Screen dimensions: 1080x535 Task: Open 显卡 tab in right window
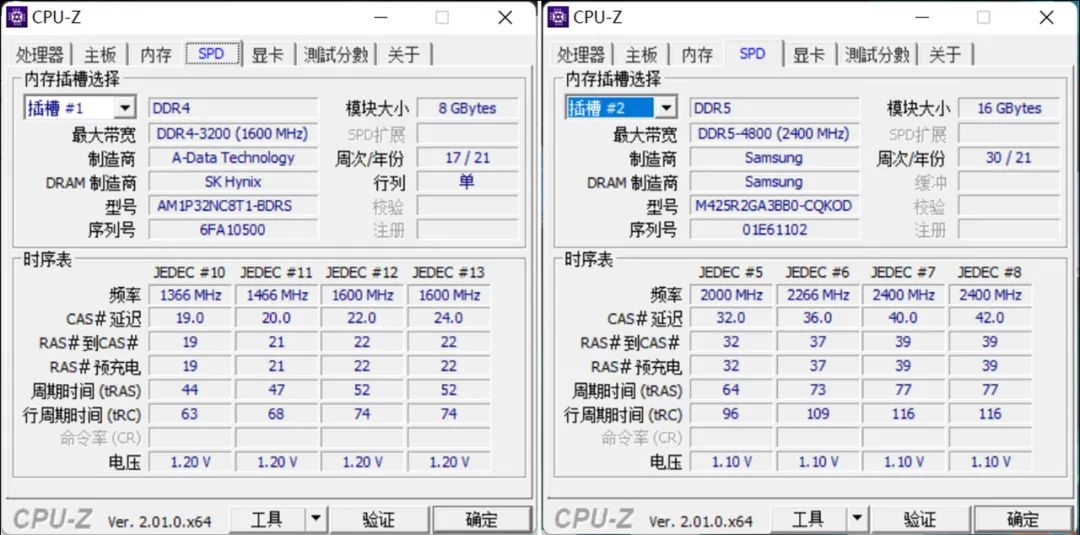click(809, 55)
